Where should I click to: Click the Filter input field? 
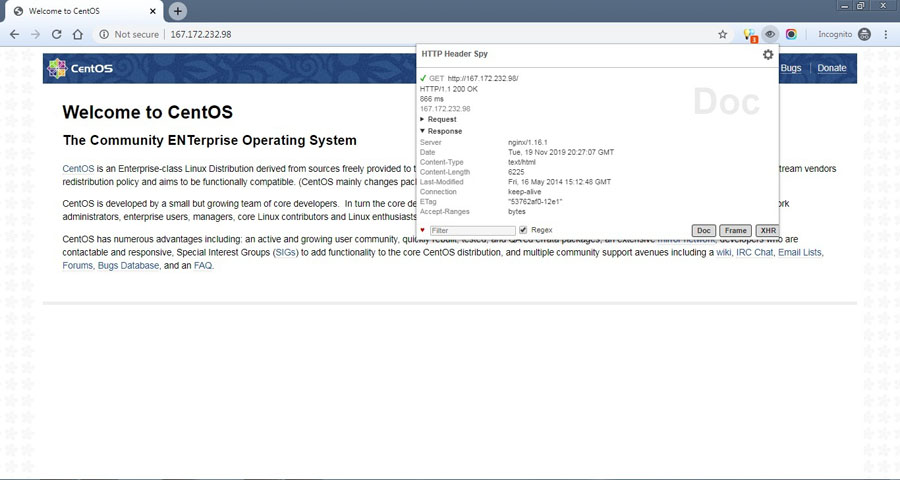tap(472, 230)
